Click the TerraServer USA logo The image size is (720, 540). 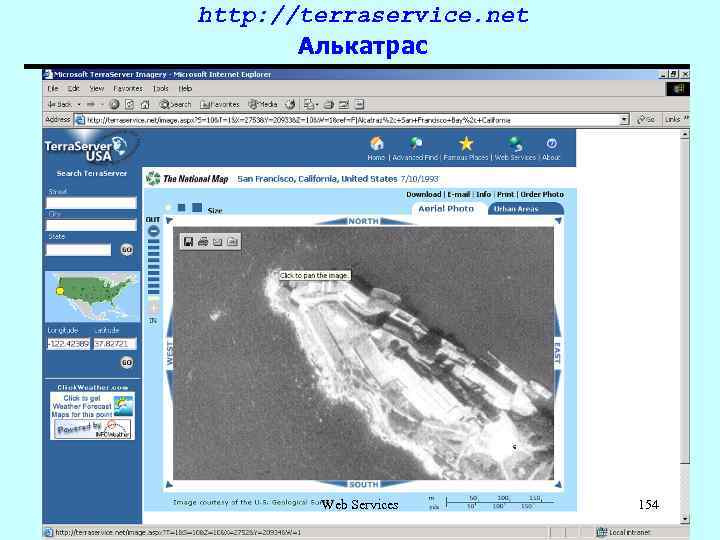(90, 148)
